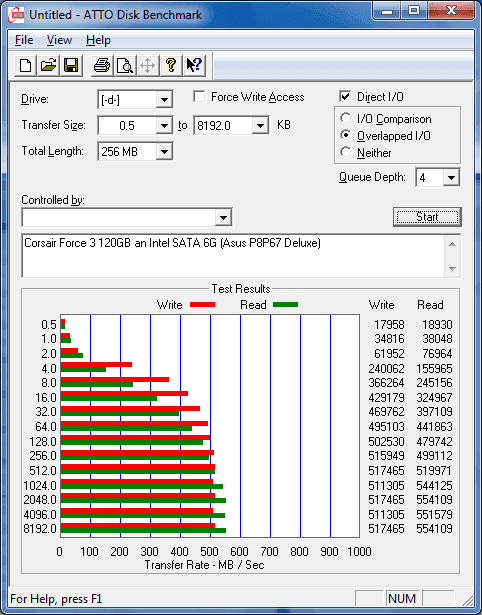Click the ATTO application icon in title bar
Image resolution: width=482 pixels, height=615 pixels.
[16, 15]
